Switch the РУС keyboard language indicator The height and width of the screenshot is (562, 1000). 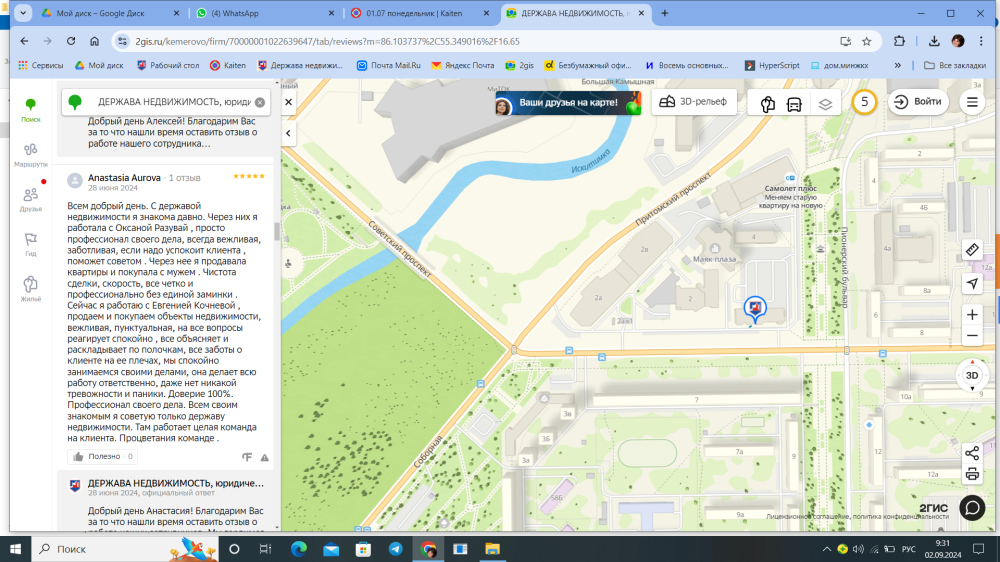tap(909, 549)
